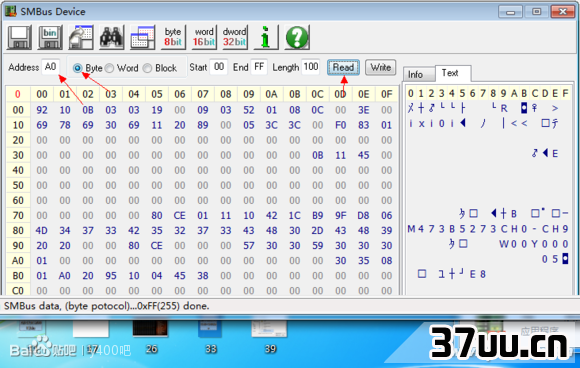Viewport: 580px width, 368px height.
Task: Click hex cell 95 in row B0
Action: click(111, 276)
